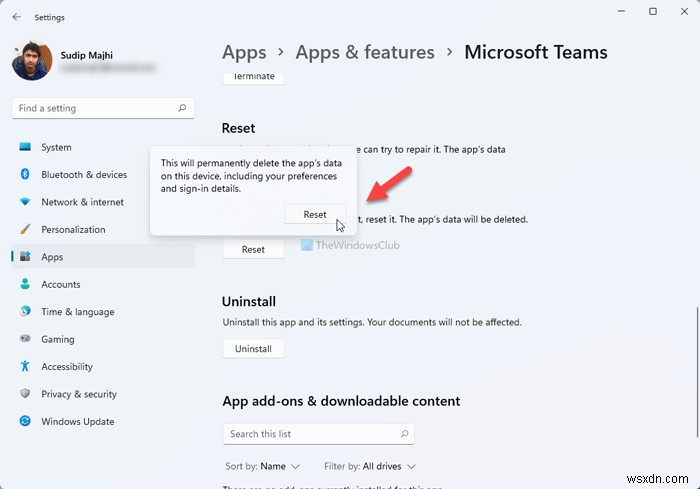Viewport: 700px width, 489px height.
Task: Click the Network & internet wifi icon
Action: [25, 202]
